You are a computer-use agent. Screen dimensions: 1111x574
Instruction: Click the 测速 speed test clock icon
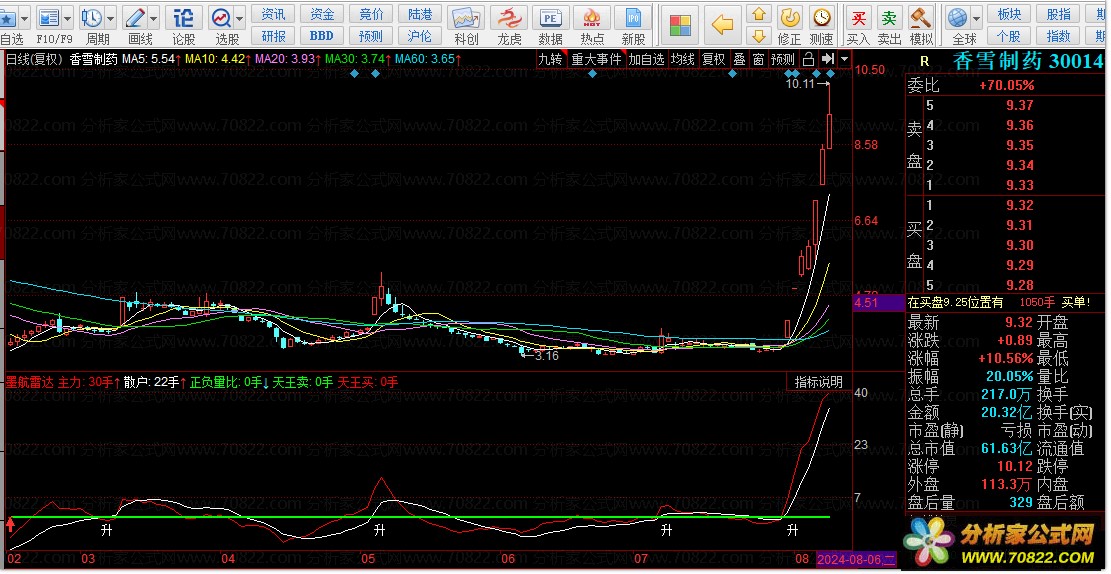[821, 18]
